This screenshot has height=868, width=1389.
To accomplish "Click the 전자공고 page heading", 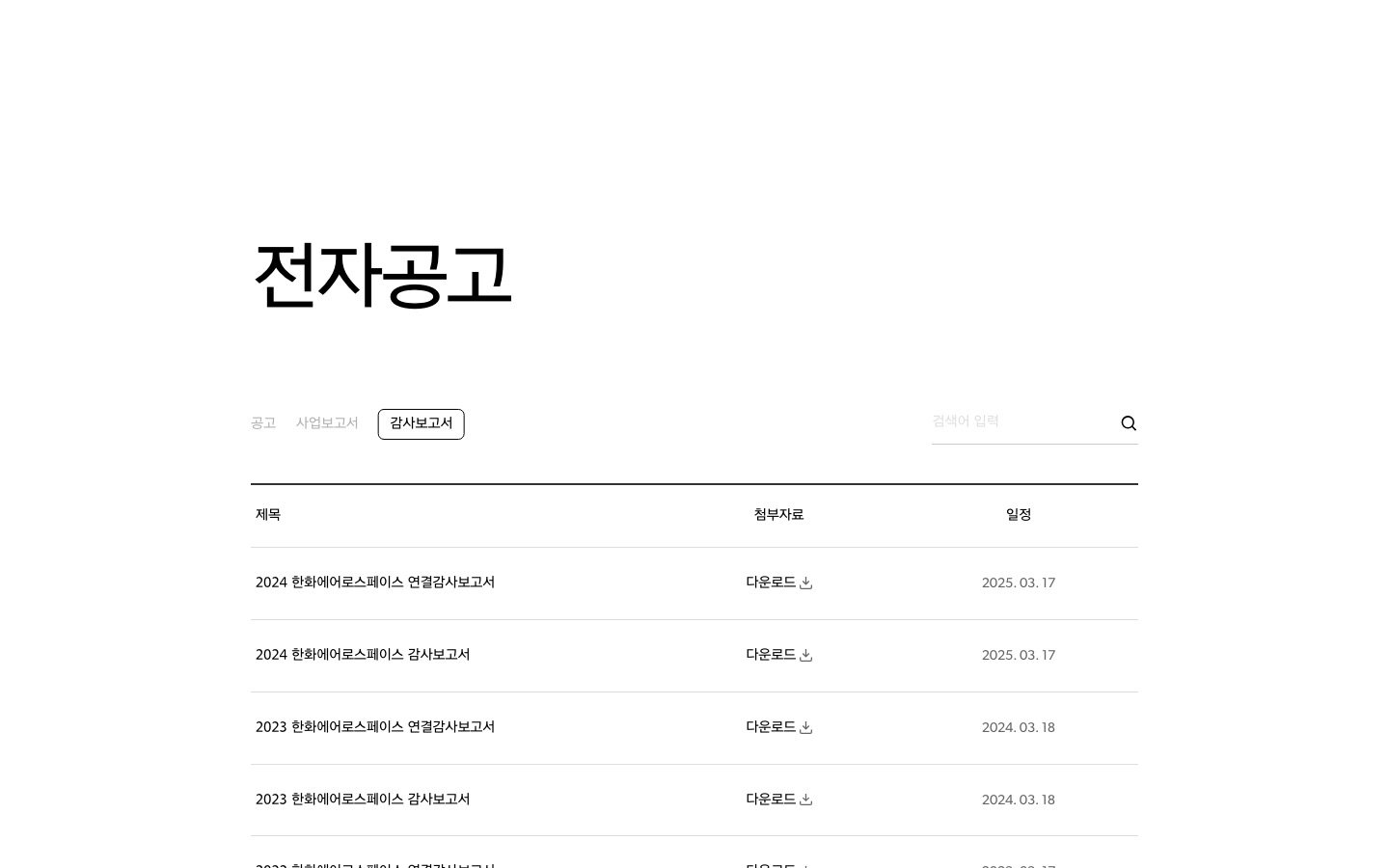I will point(382,276).
